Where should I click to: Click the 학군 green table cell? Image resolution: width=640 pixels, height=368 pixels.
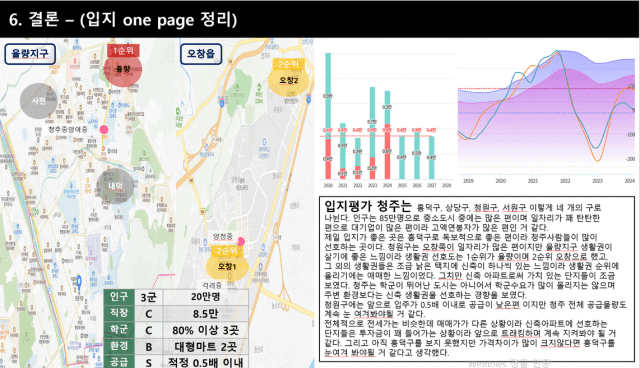(119, 329)
